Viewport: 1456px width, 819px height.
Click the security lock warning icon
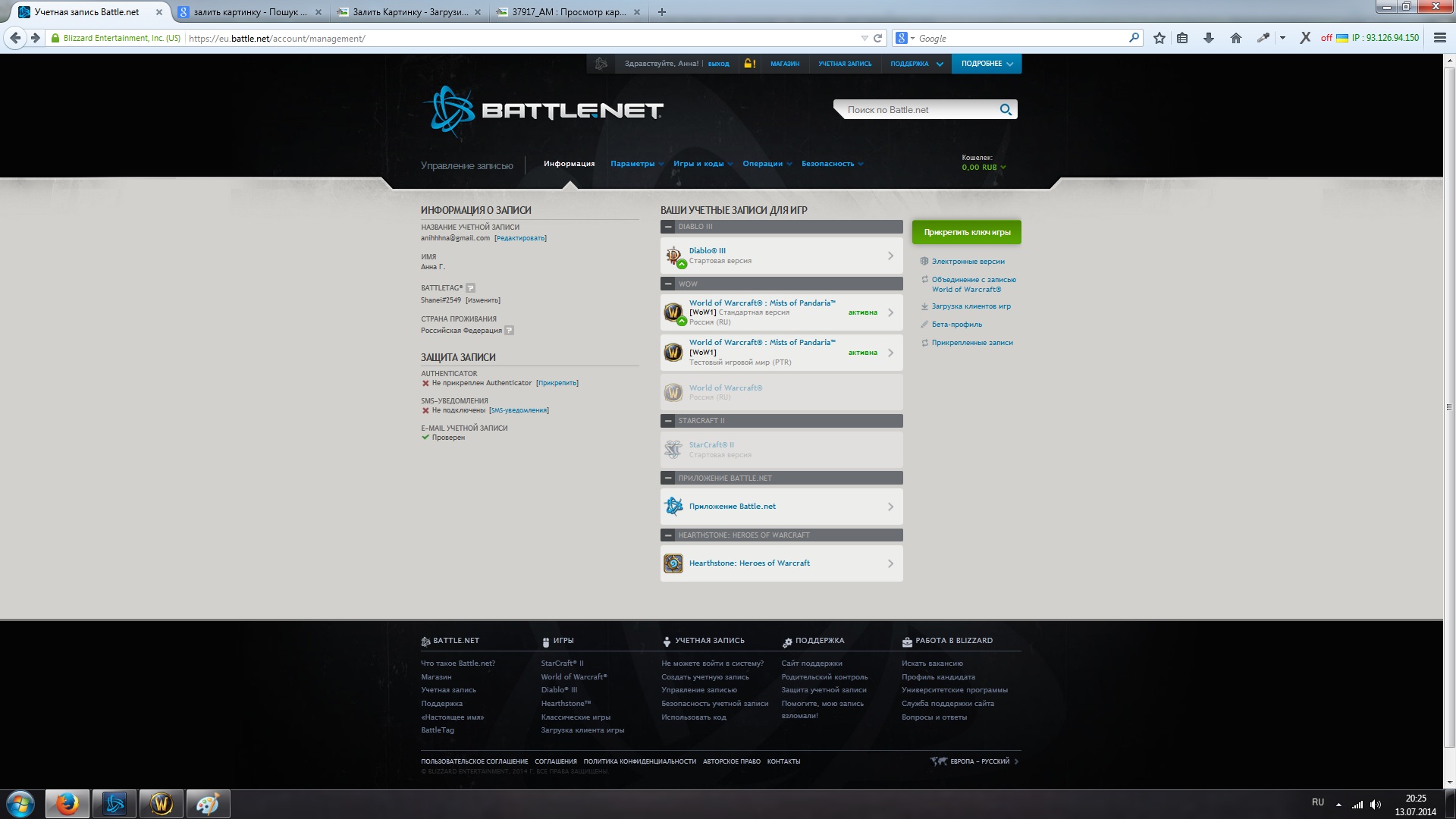coord(749,64)
